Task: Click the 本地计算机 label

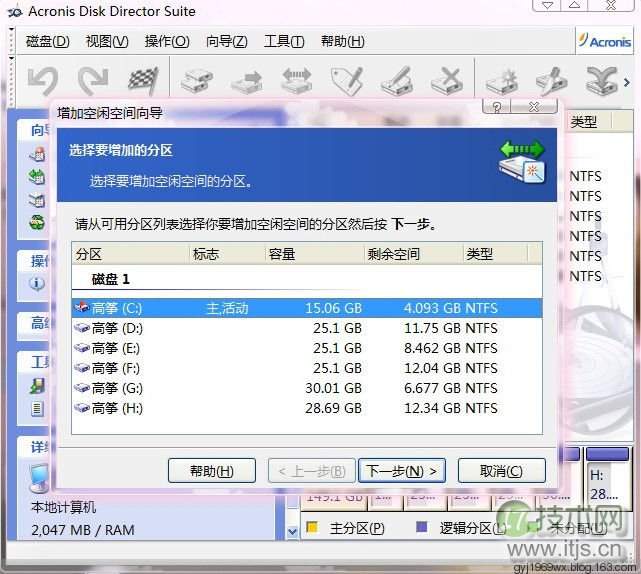Action: click(x=64, y=507)
